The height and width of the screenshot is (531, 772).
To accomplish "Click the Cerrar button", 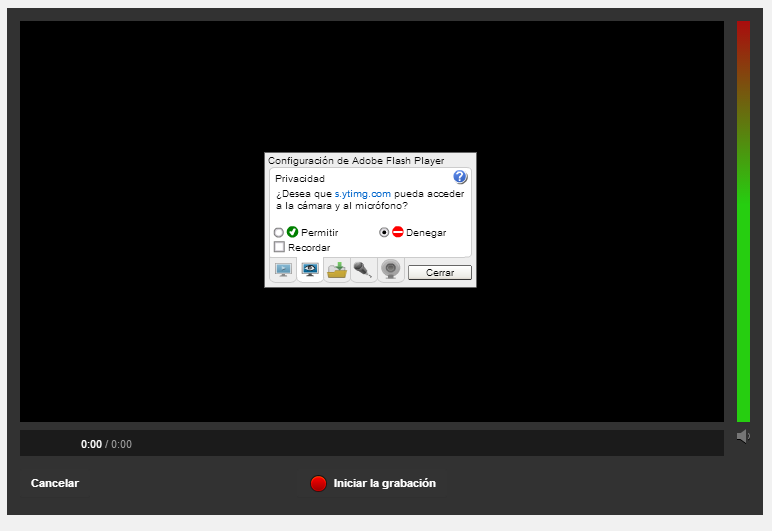I will pos(440,273).
